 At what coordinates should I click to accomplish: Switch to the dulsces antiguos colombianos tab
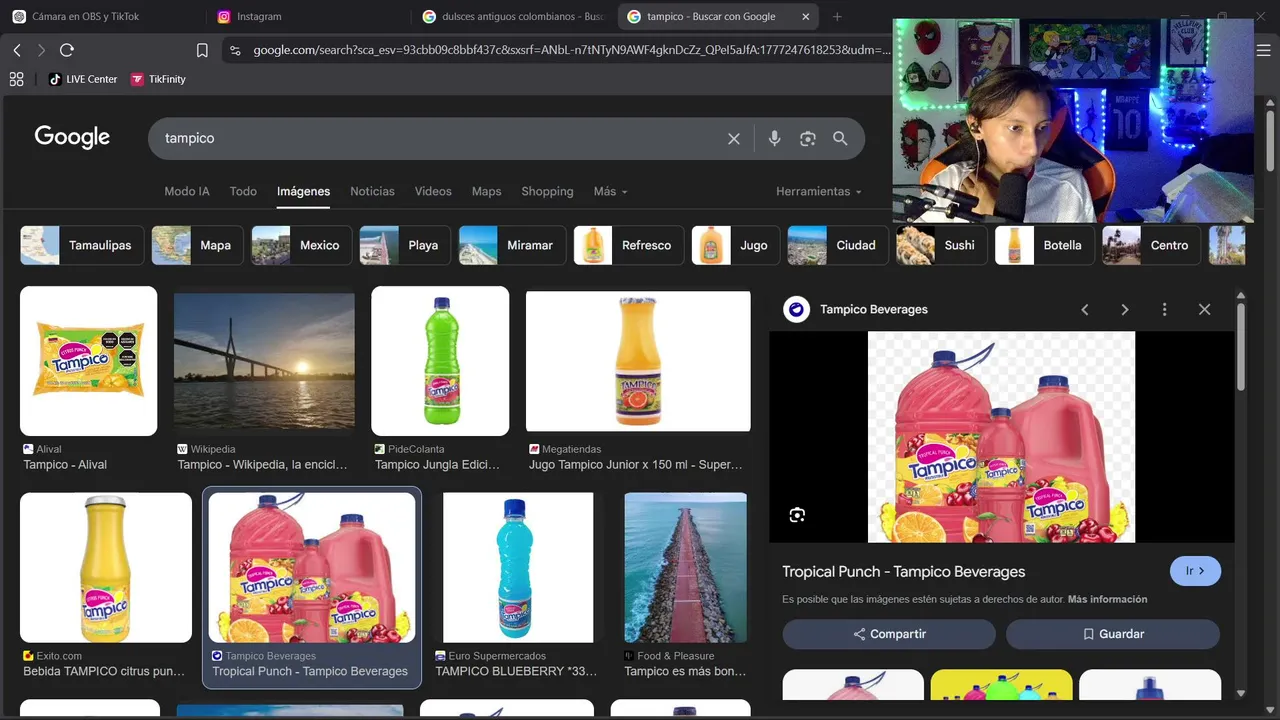[514, 17]
